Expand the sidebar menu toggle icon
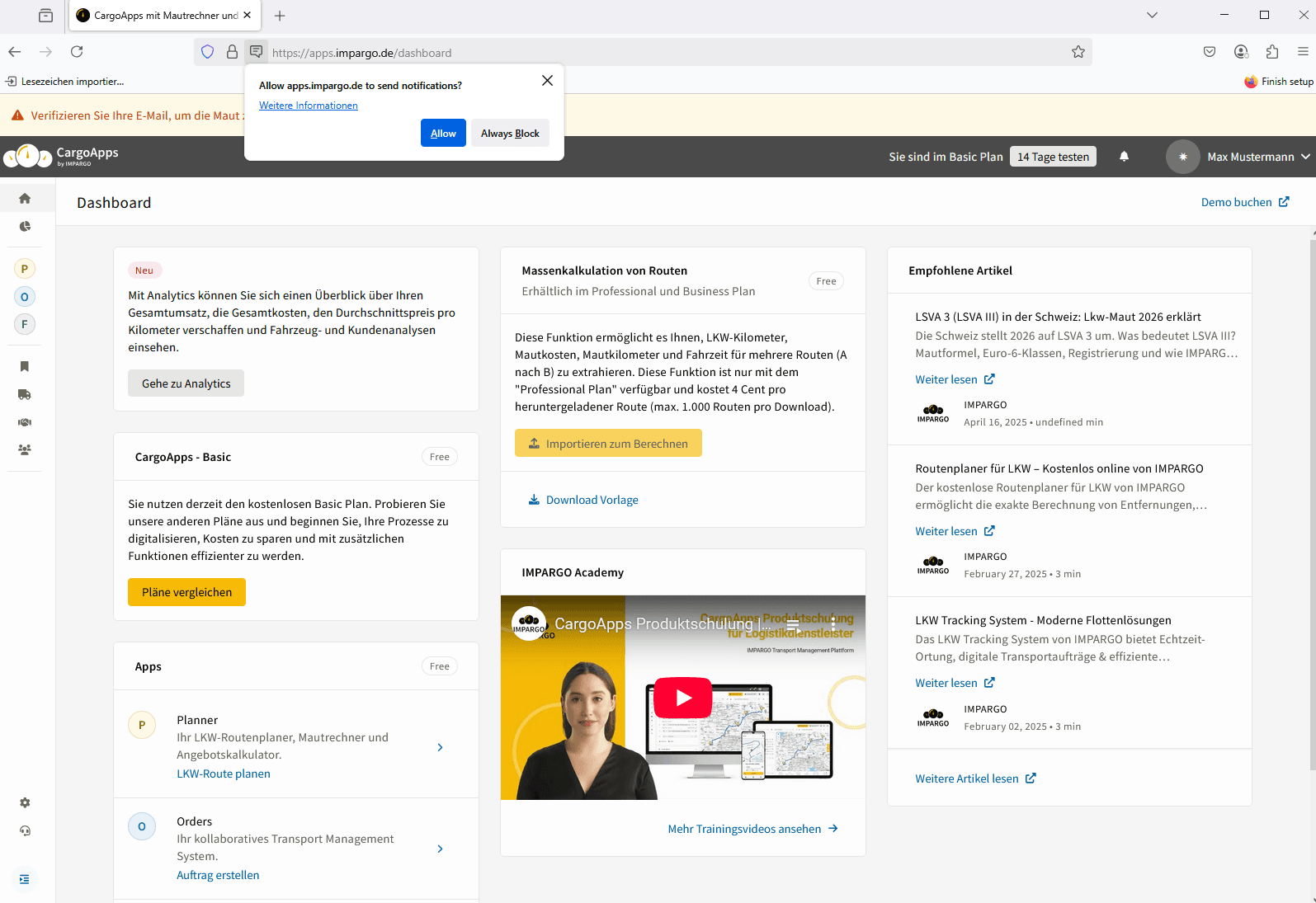The image size is (1316, 903). 25,879
